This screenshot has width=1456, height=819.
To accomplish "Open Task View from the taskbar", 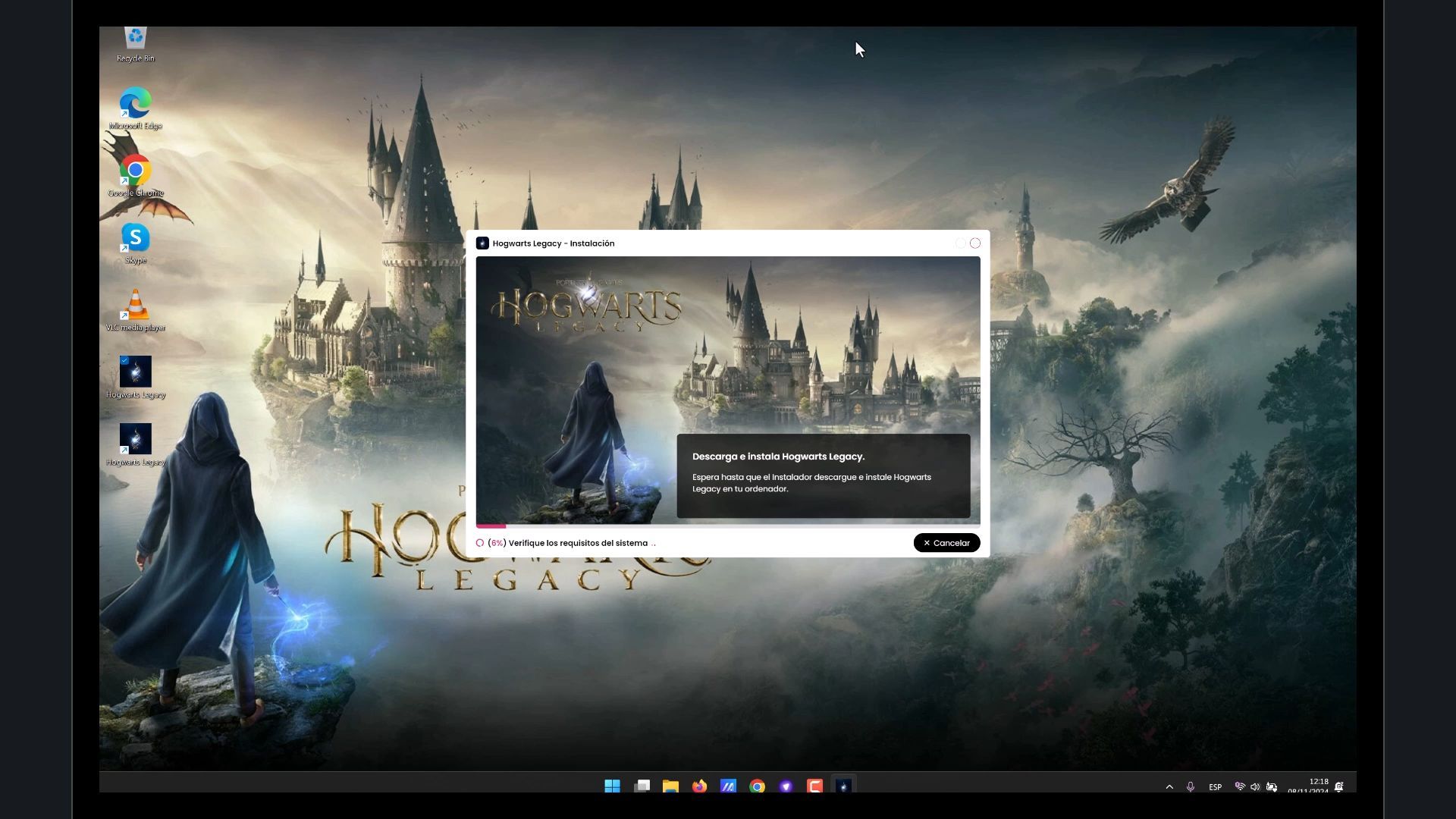I will [642, 786].
